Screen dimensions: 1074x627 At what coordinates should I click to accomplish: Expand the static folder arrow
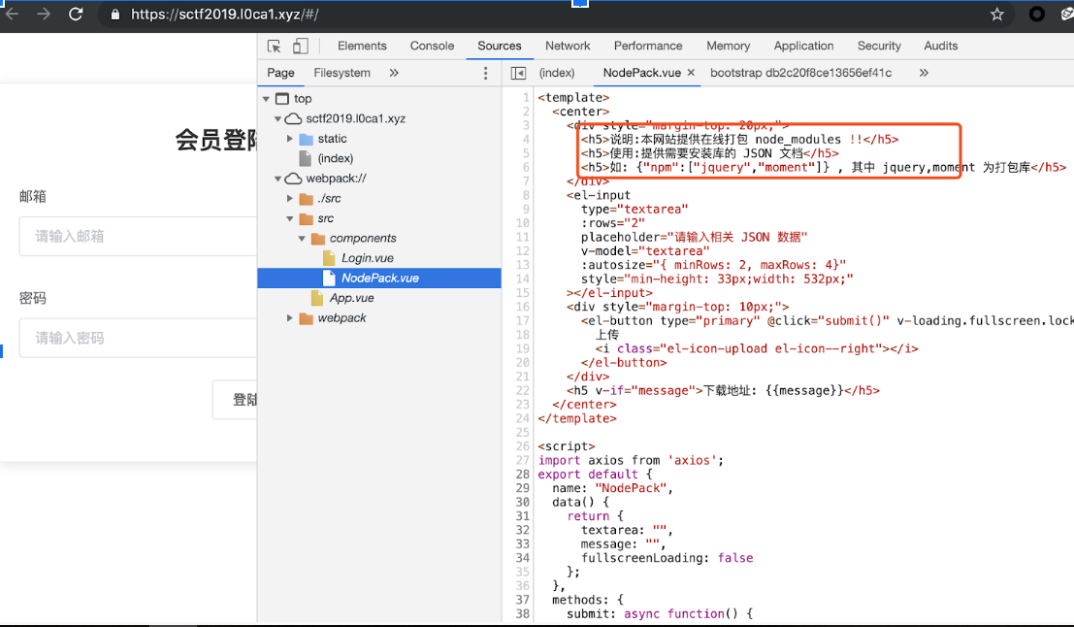[290, 138]
